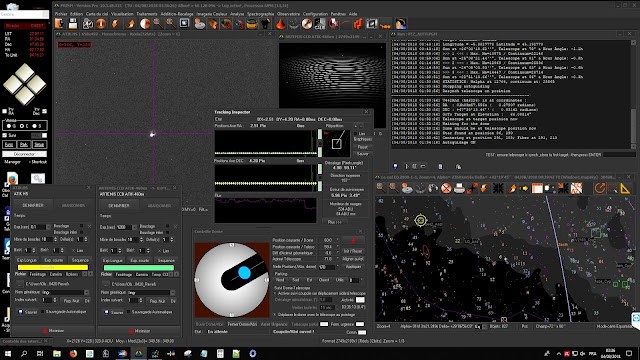
Task: Click red arrow button in dome control panel
Action: 353,240
